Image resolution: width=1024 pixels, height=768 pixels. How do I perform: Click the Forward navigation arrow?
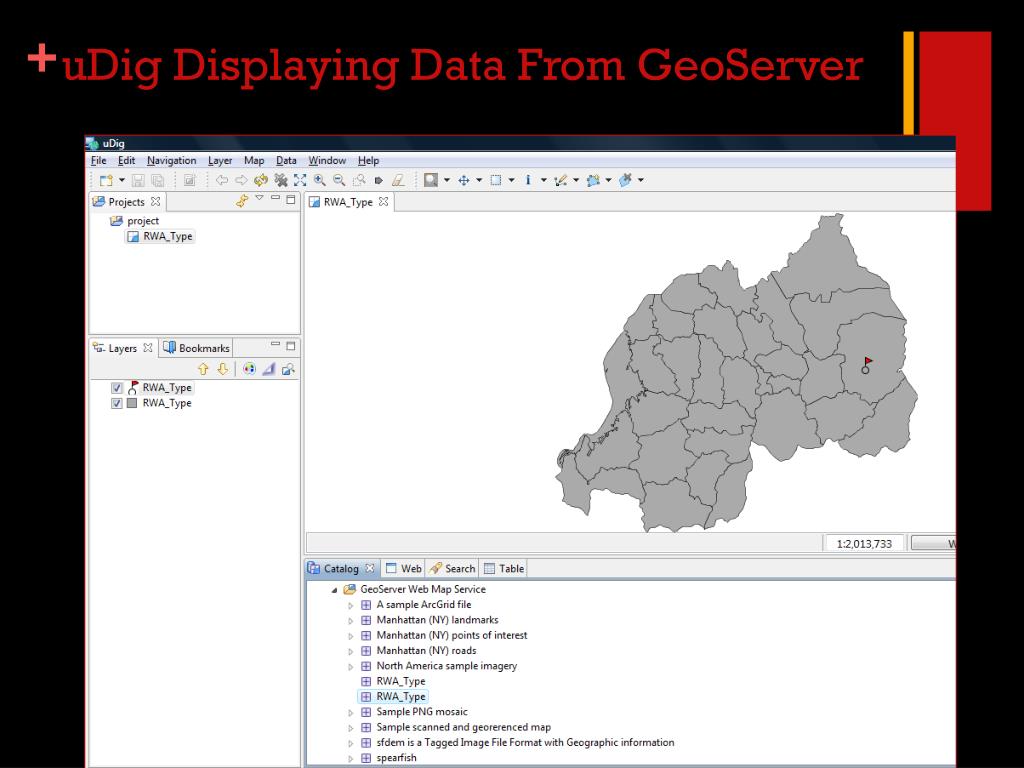[x=241, y=180]
